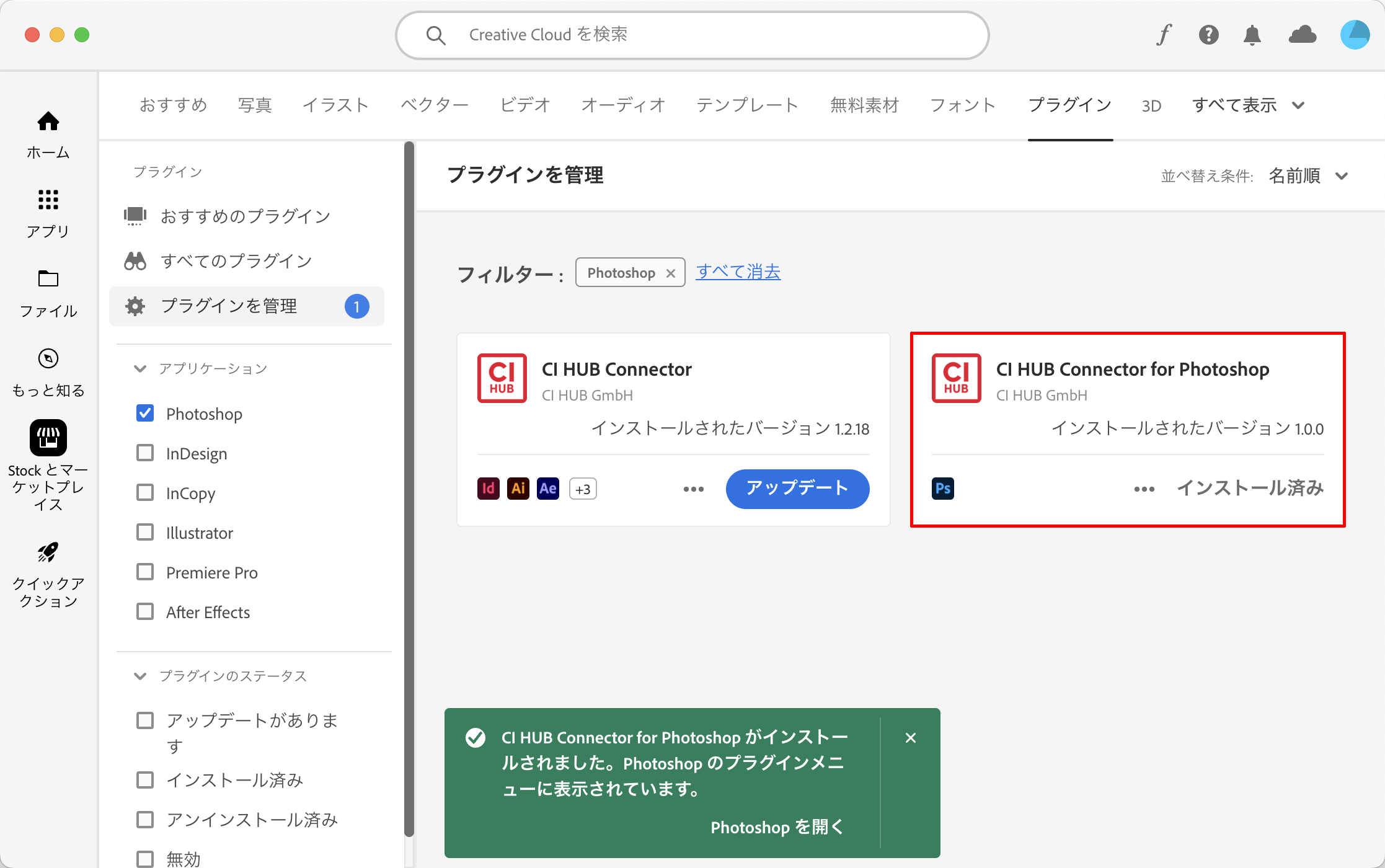Click CI HUB Connector for Photoshop logo
The width and height of the screenshot is (1385, 868).
[x=957, y=378]
